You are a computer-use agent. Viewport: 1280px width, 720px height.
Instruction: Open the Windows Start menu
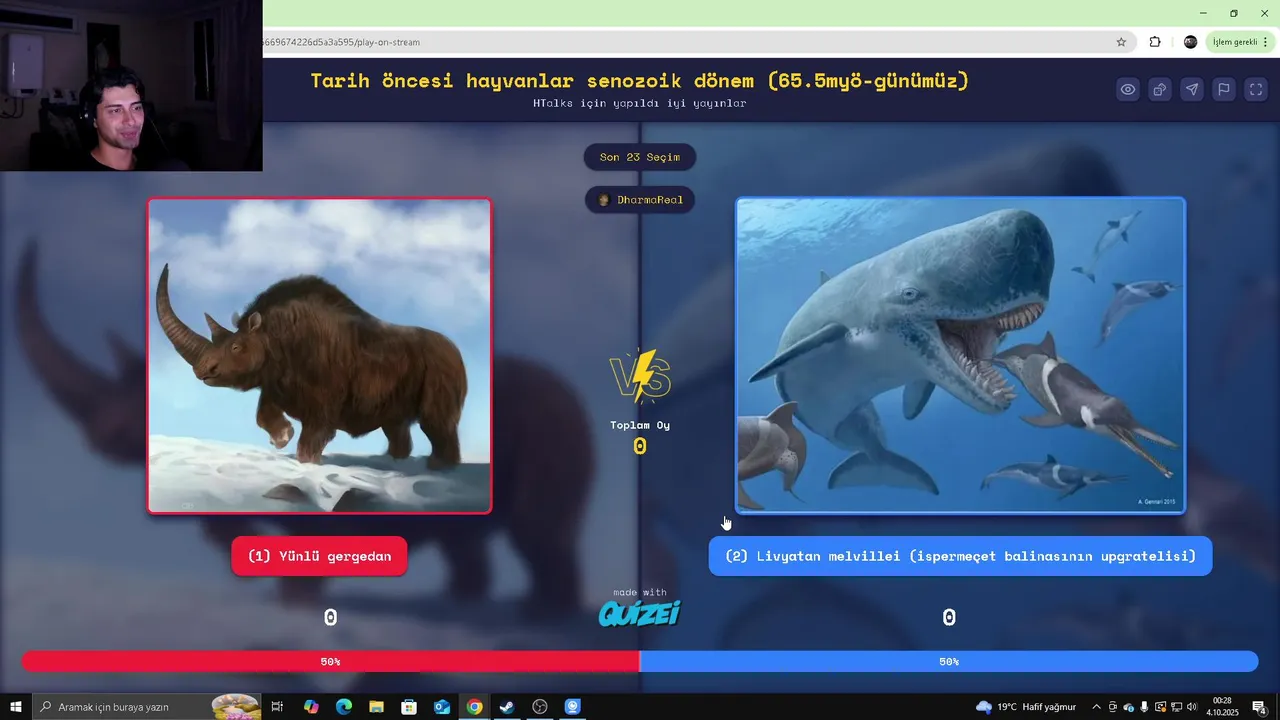pyautogui.click(x=16, y=707)
